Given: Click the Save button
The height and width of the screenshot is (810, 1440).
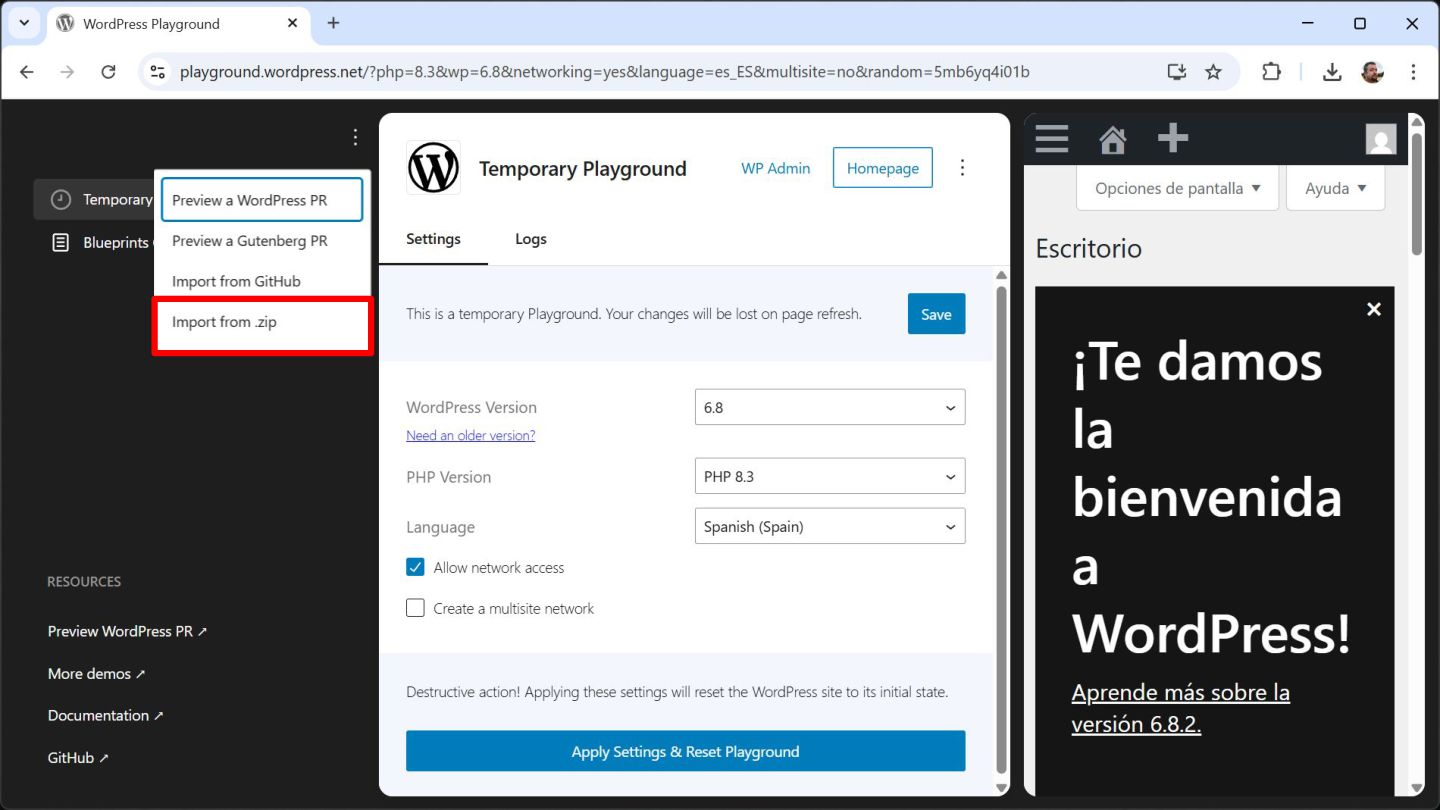Looking at the screenshot, I should [936, 314].
